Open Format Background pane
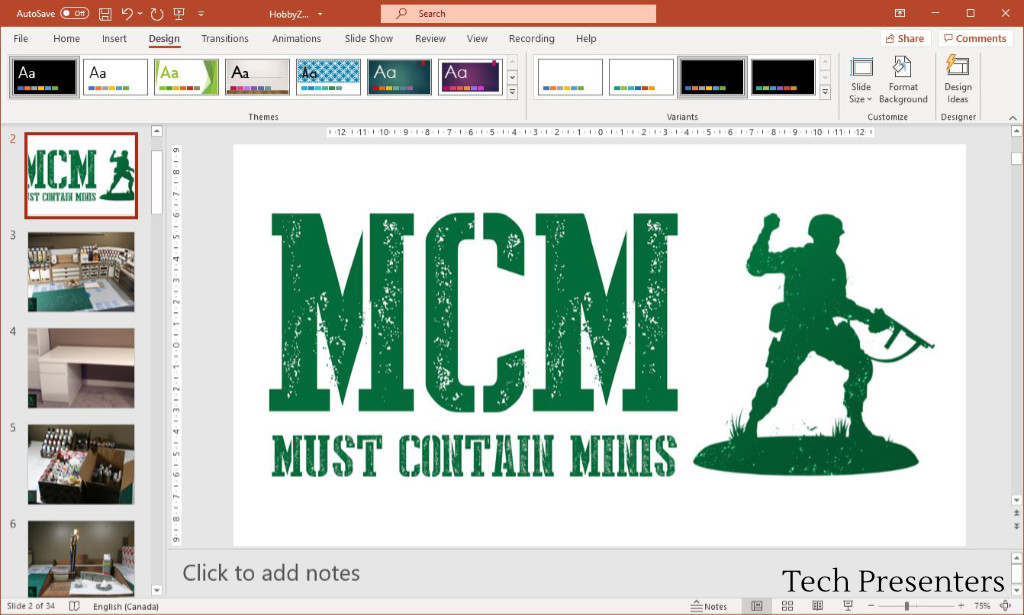The width and height of the screenshot is (1024, 615). [x=903, y=80]
